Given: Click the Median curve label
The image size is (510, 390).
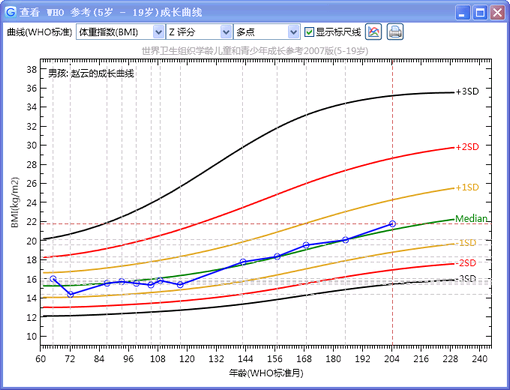Looking at the screenshot, I should (x=471, y=219).
